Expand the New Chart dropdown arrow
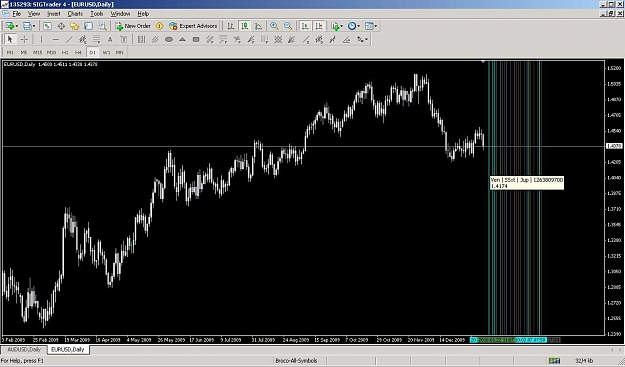The width and height of the screenshot is (625, 367). (x=17, y=26)
